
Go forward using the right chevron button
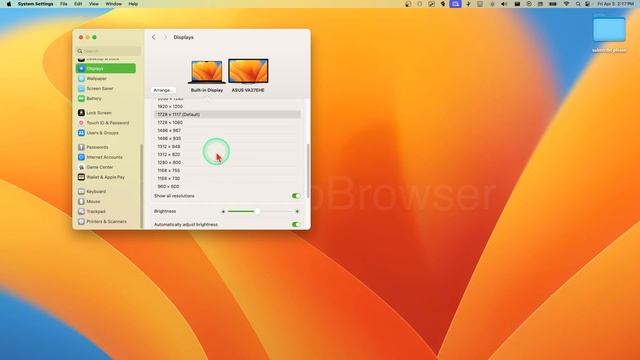click(x=165, y=37)
